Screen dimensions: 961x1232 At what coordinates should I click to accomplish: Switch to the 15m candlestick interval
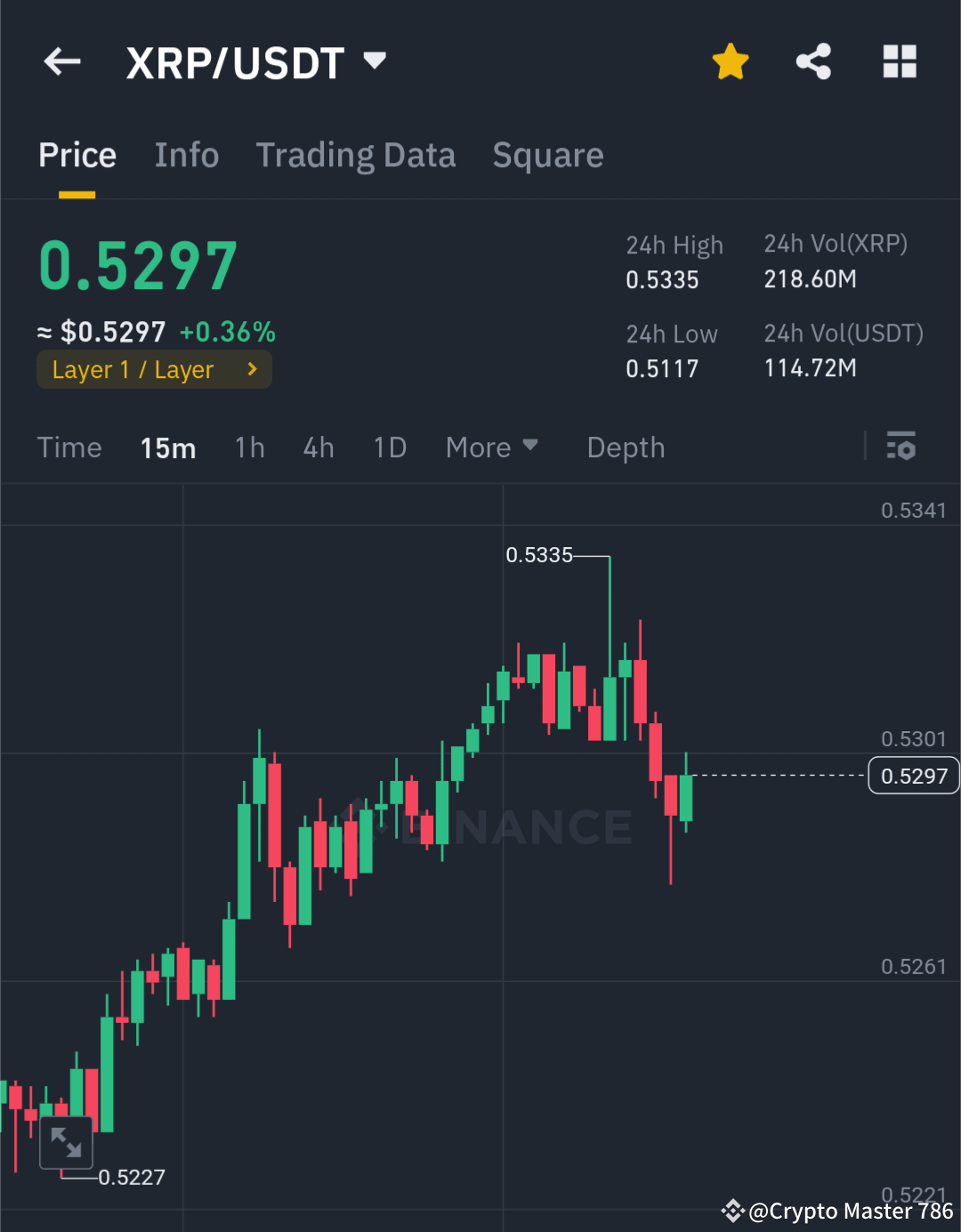(168, 447)
